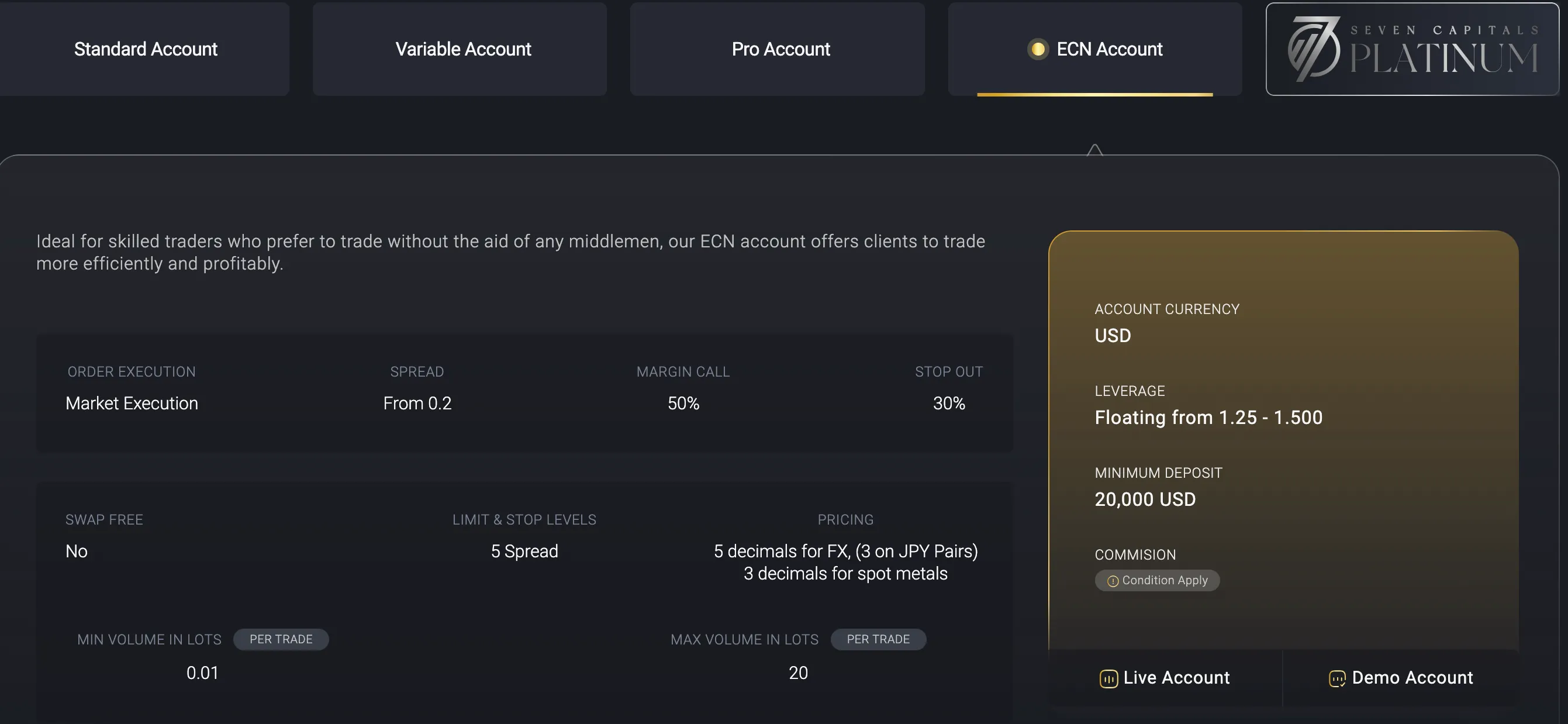Click the gold indicator dot beside ECN Account
Screen dimensions: 1568x724
coord(1038,49)
